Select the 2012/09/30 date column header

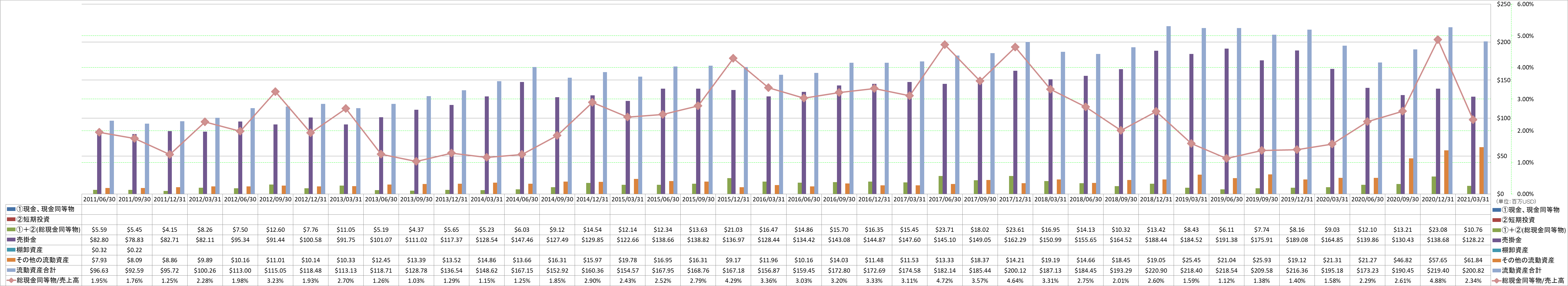[276, 199]
